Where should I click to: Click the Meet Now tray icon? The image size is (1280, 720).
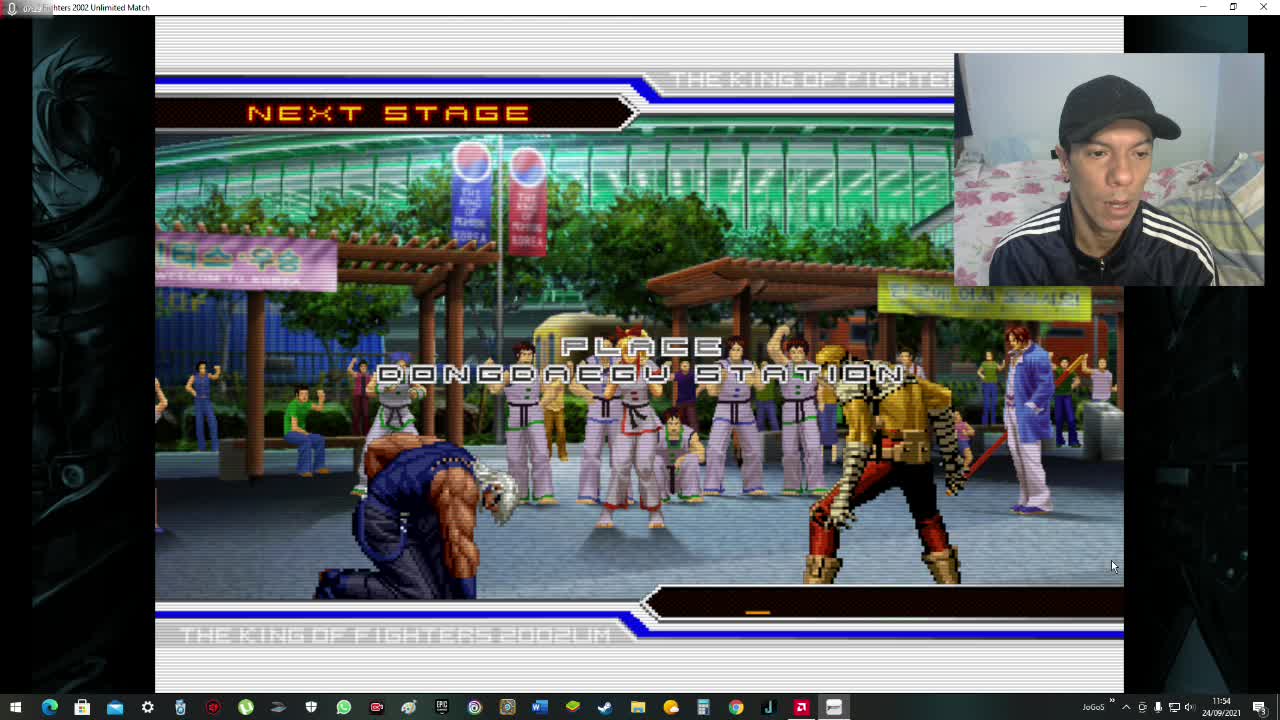tap(1142, 707)
